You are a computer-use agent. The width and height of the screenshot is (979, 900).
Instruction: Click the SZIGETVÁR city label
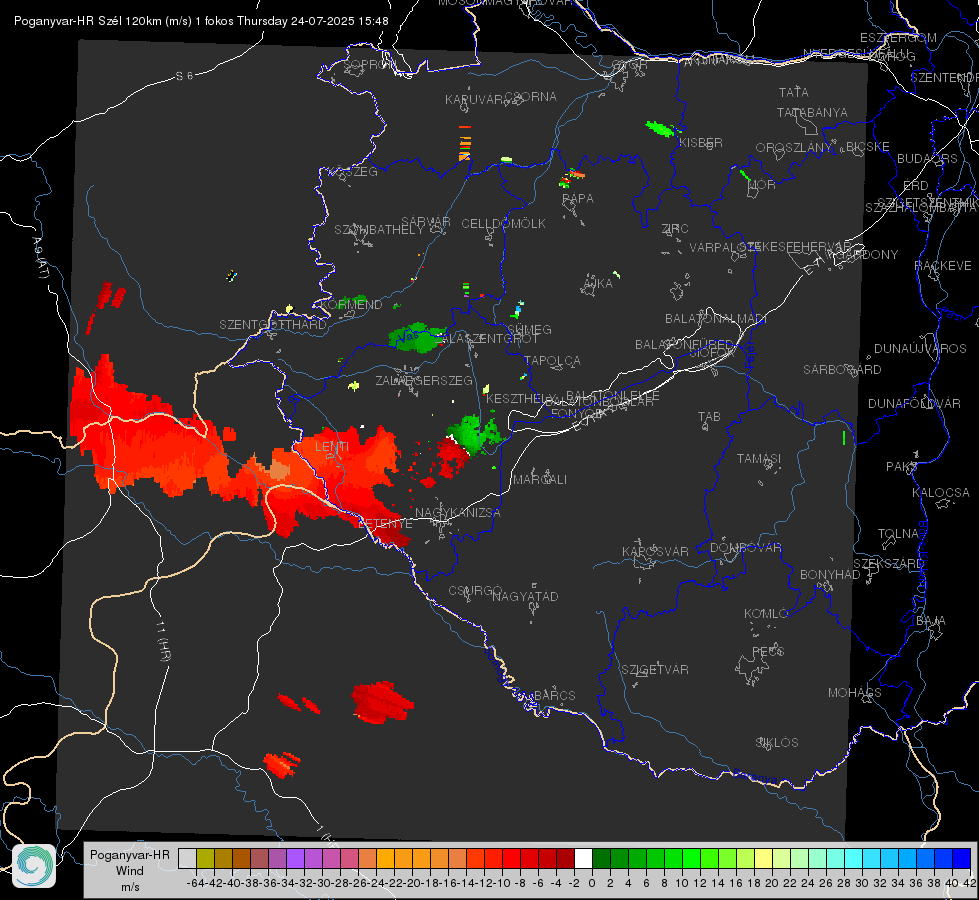coord(655,670)
